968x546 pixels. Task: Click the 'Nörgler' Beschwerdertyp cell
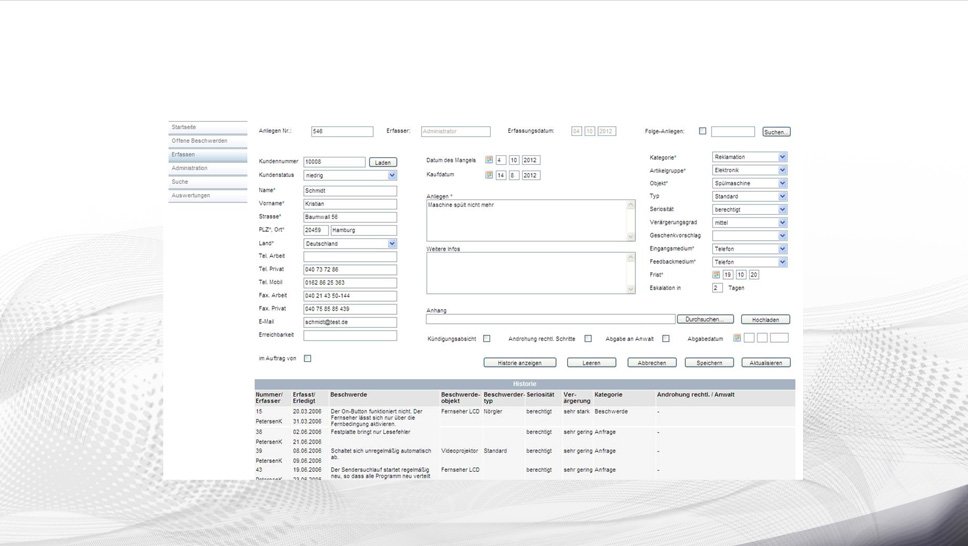click(493, 411)
